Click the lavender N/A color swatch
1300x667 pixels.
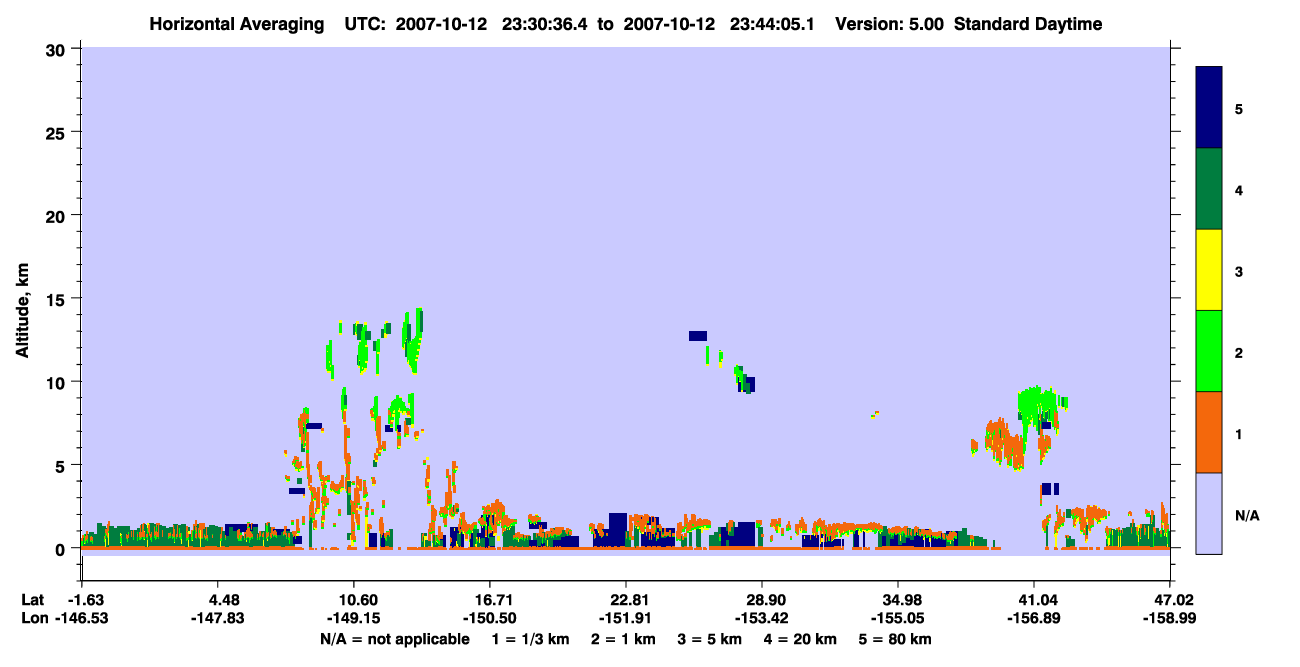[1209, 513]
